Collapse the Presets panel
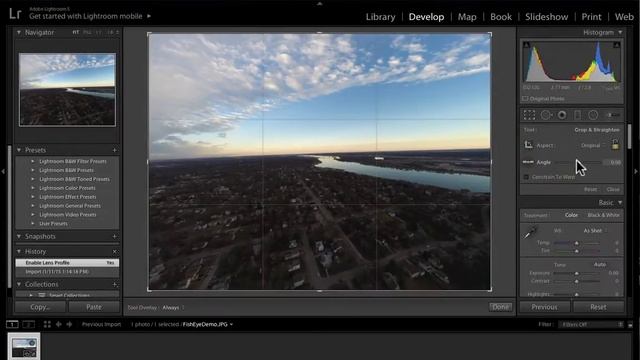 (19, 150)
